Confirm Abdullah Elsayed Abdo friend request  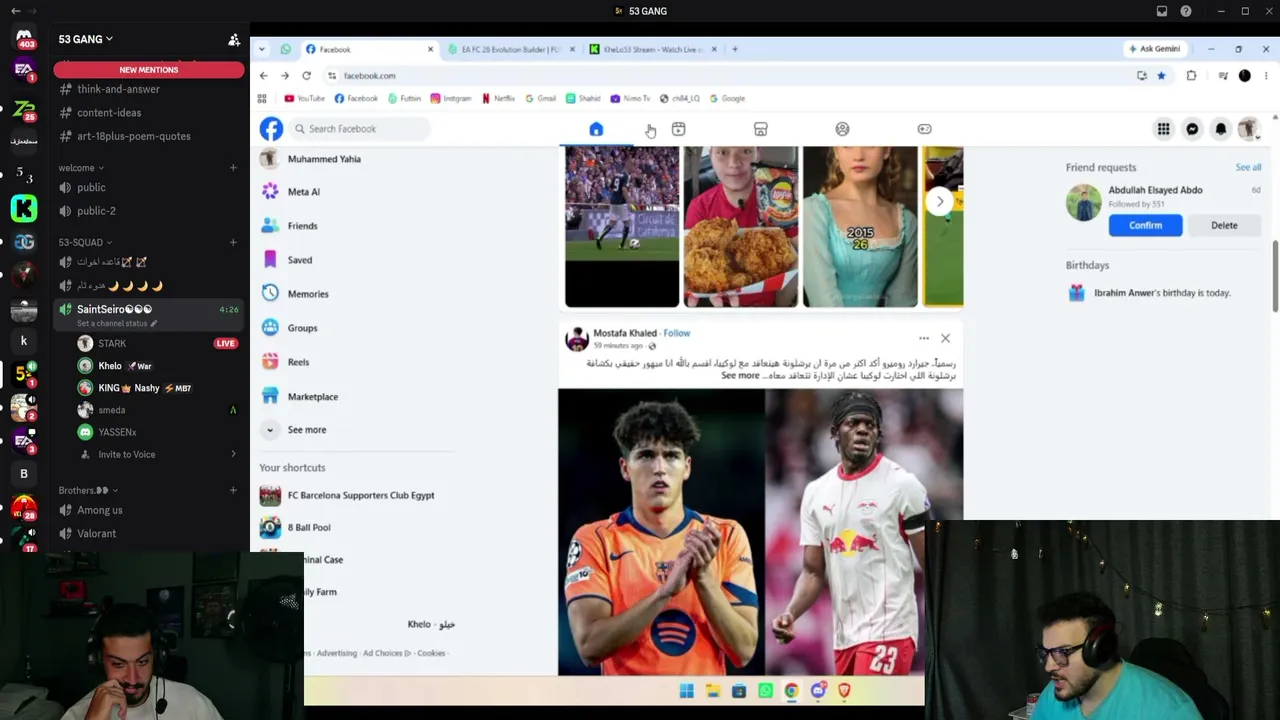[x=1146, y=226]
